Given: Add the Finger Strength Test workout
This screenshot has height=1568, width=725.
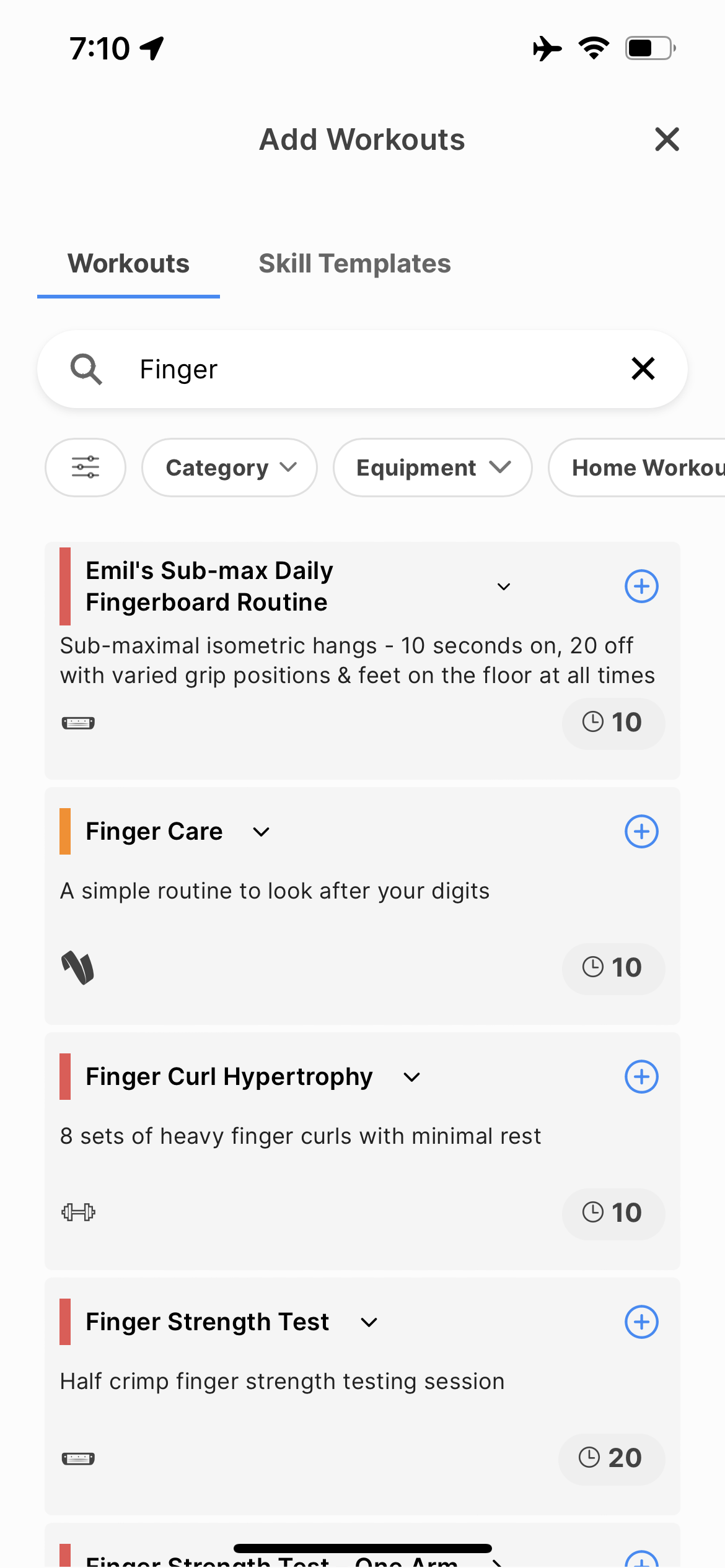Looking at the screenshot, I should [x=641, y=1322].
